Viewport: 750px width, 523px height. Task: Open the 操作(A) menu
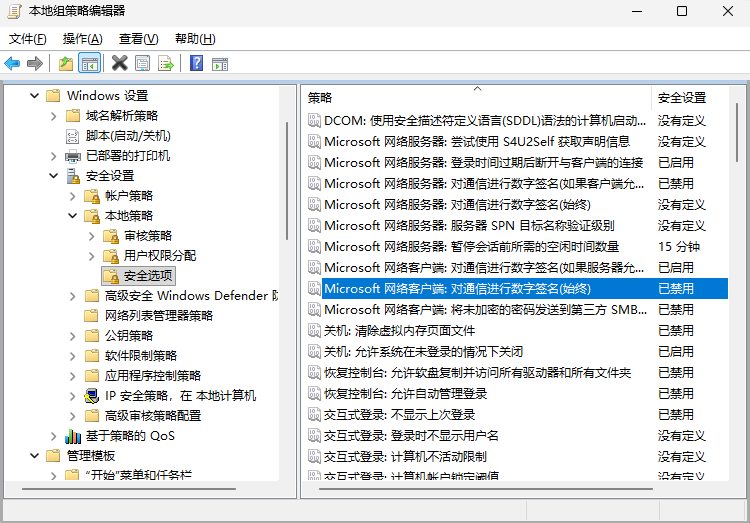click(82, 39)
